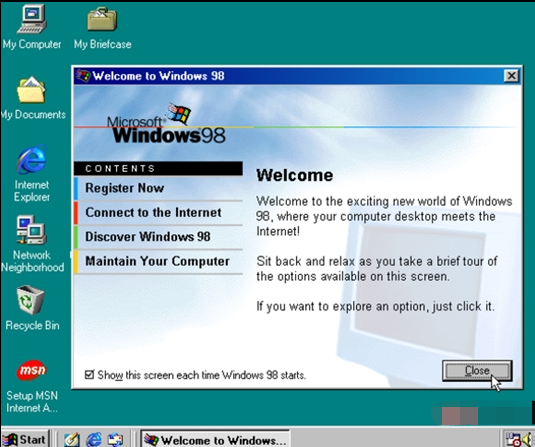Open Maintain Your Computer option
This screenshot has height=447, width=535.
157,261
